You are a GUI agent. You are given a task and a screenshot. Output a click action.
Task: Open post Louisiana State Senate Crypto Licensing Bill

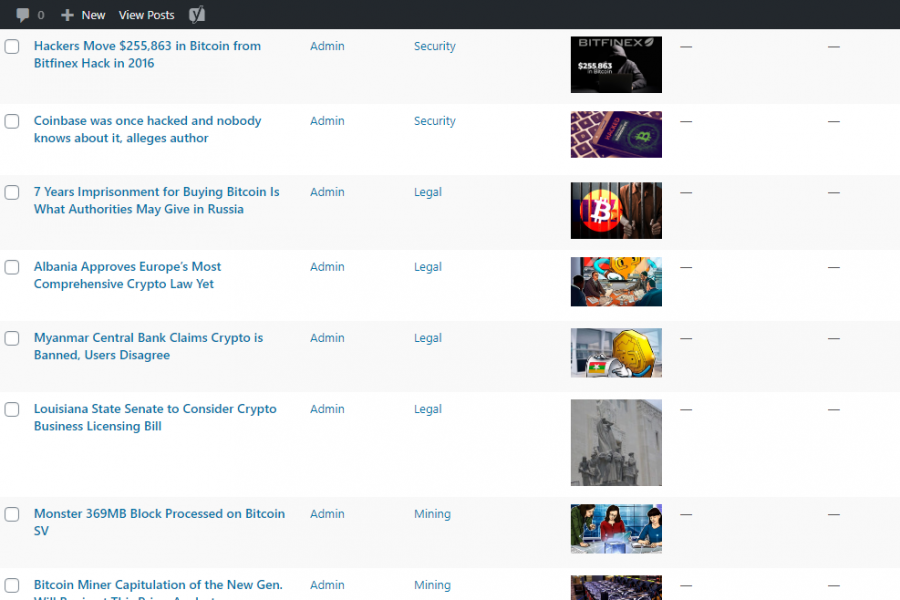tap(155, 417)
